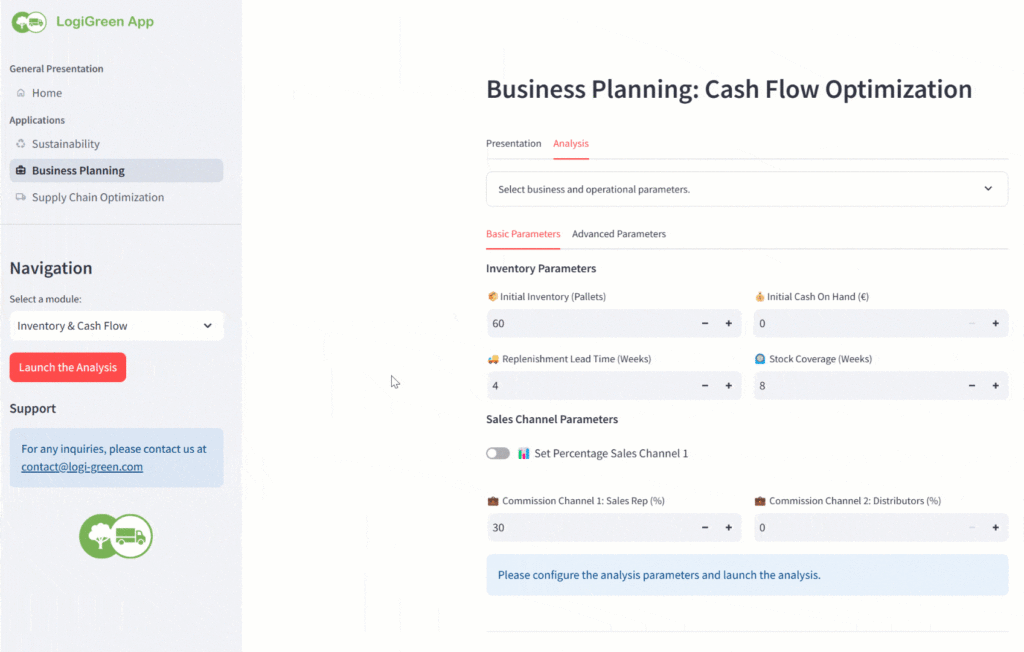Image resolution: width=1024 pixels, height=652 pixels.
Task: Click the contact@logi-green.com email link
Action: (x=82, y=467)
